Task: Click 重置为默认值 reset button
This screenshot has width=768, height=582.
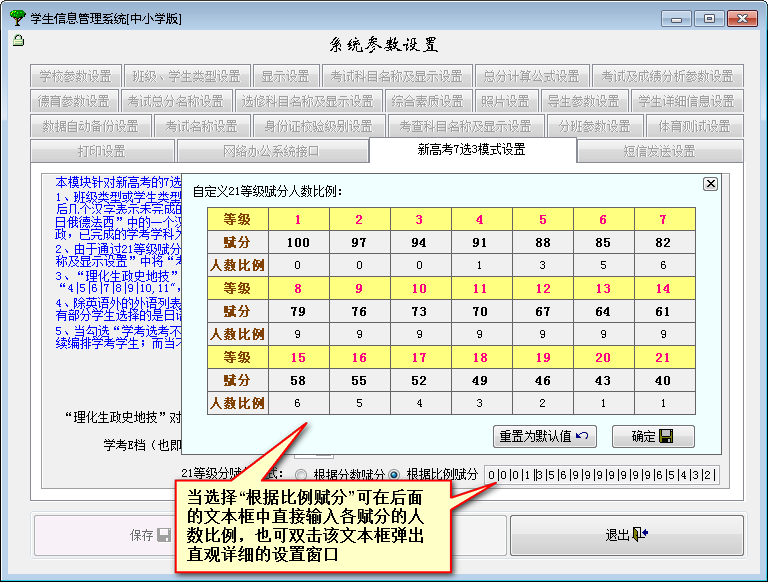Action: (x=545, y=436)
